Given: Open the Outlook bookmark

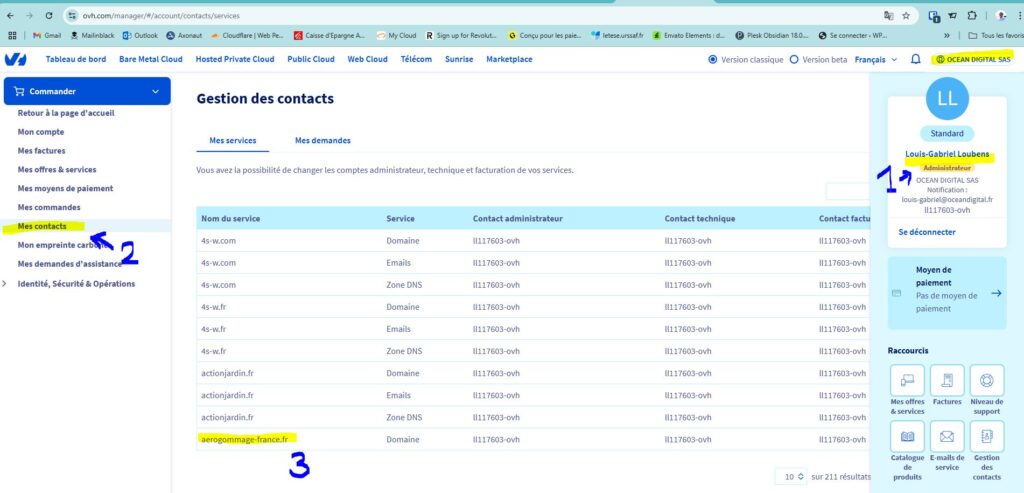Looking at the screenshot, I should [x=140, y=35].
